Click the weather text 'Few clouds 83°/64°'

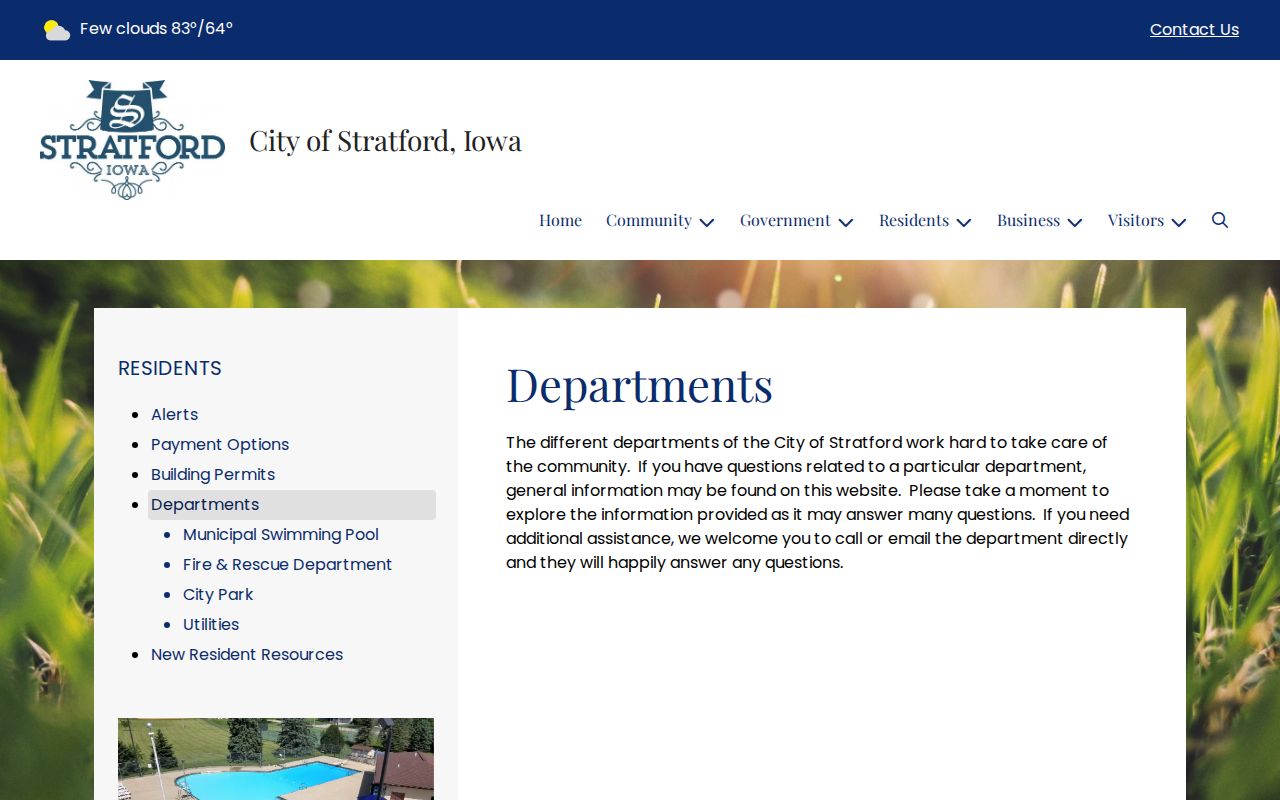tap(156, 29)
